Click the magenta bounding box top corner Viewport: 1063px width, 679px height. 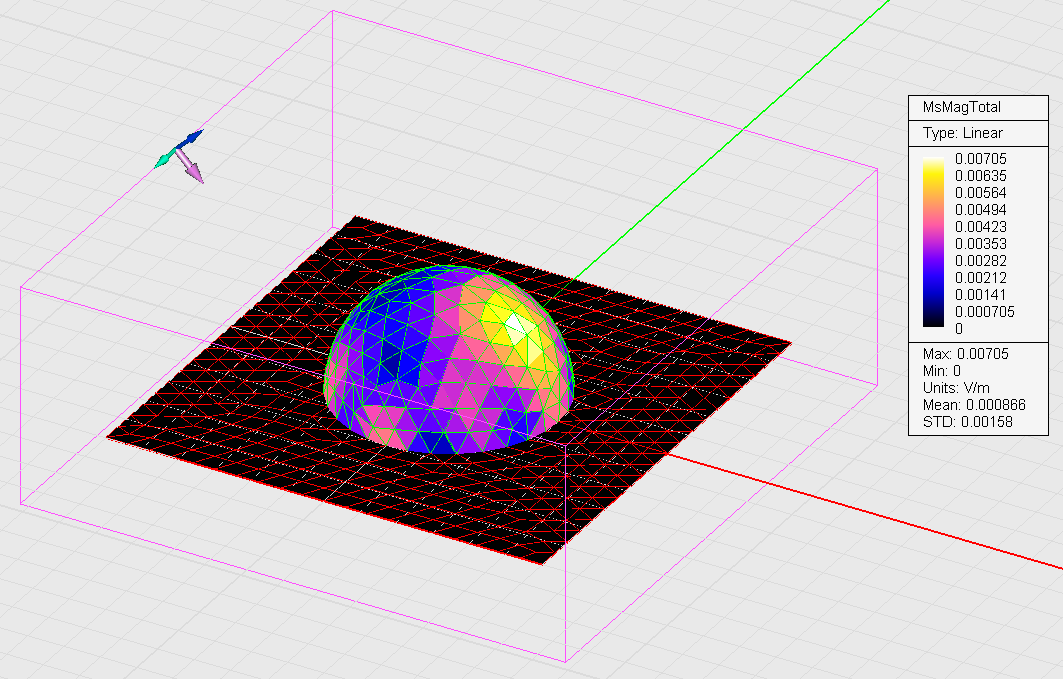point(333,11)
